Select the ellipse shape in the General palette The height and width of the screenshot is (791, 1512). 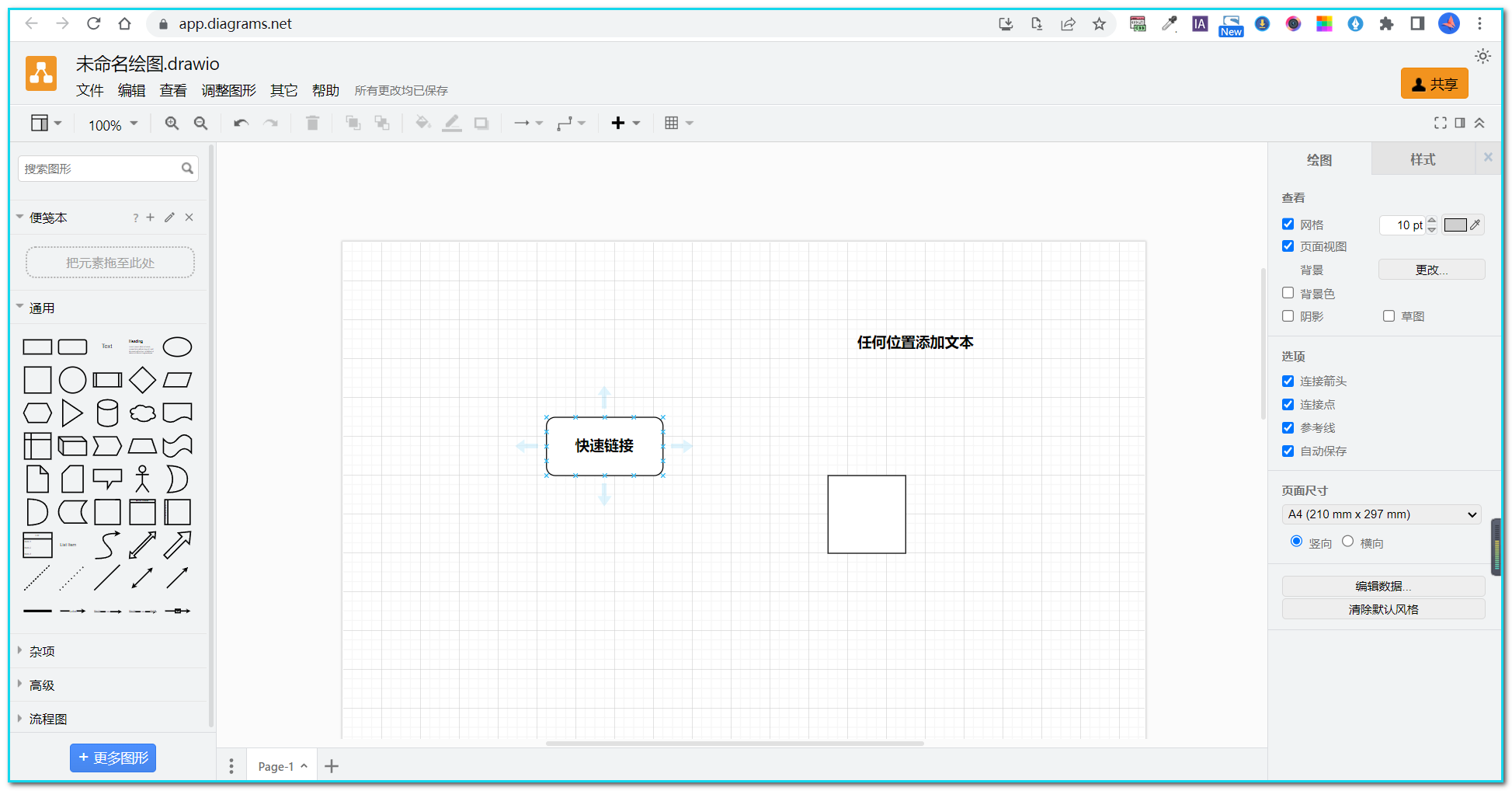[177, 347]
